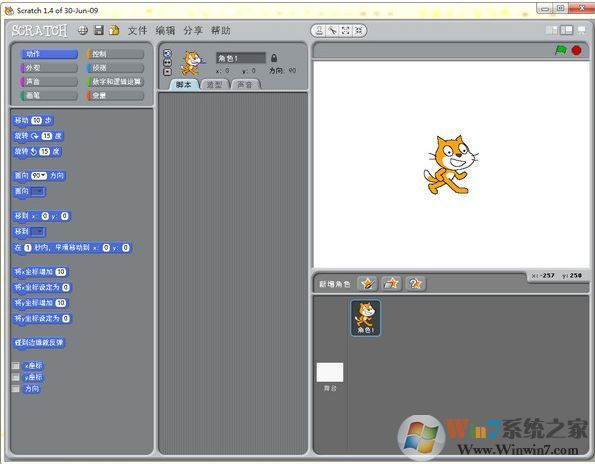Switch to the 脚本 tab

click(184, 85)
